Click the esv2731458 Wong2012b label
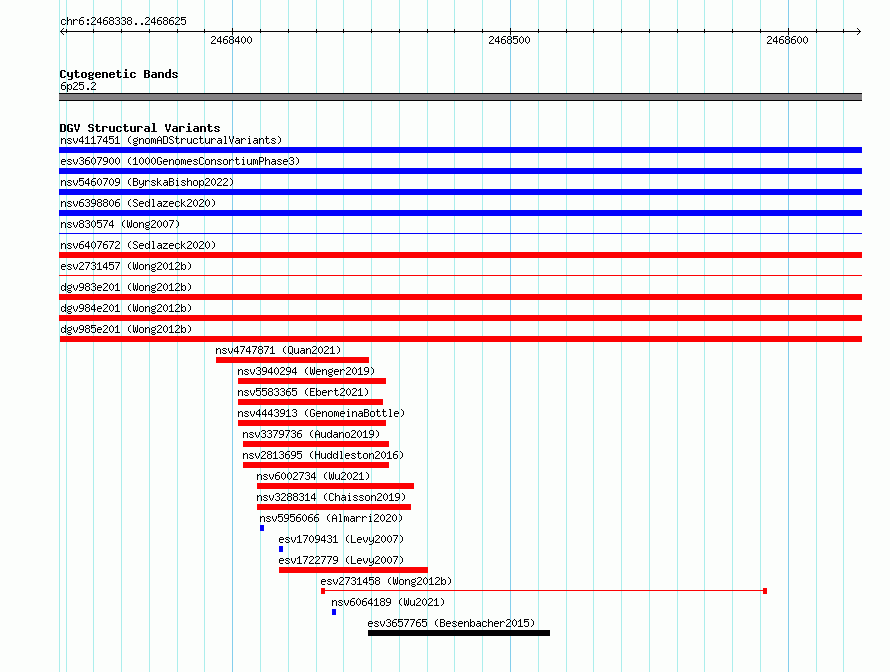 point(387,581)
